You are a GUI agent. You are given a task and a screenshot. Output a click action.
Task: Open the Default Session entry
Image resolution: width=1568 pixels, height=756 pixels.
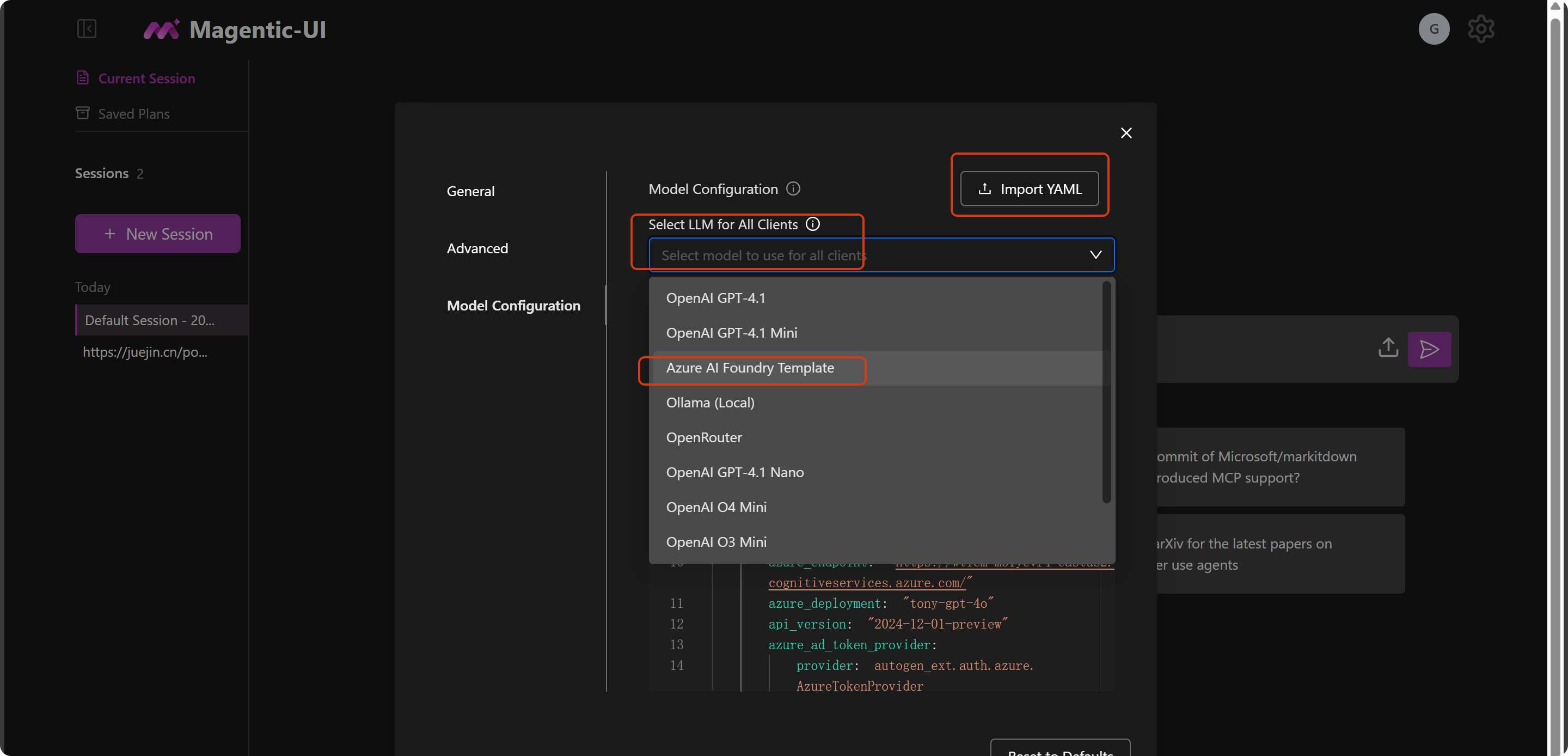[149, 320]
